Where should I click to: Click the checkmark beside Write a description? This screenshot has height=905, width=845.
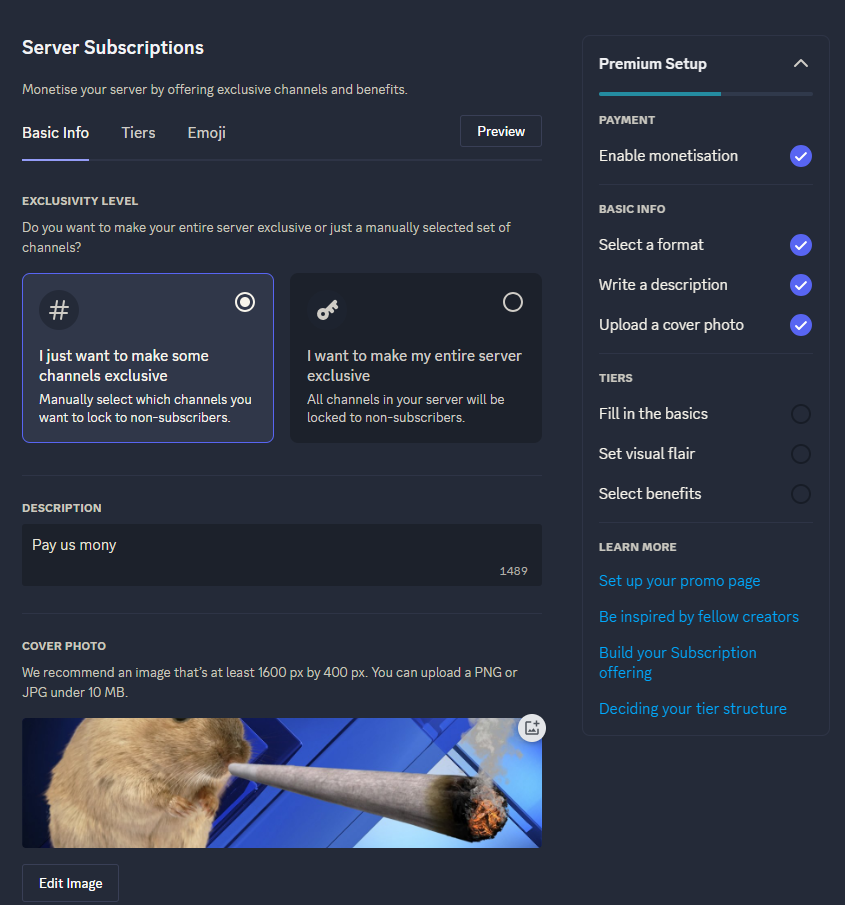click(800, 285)
